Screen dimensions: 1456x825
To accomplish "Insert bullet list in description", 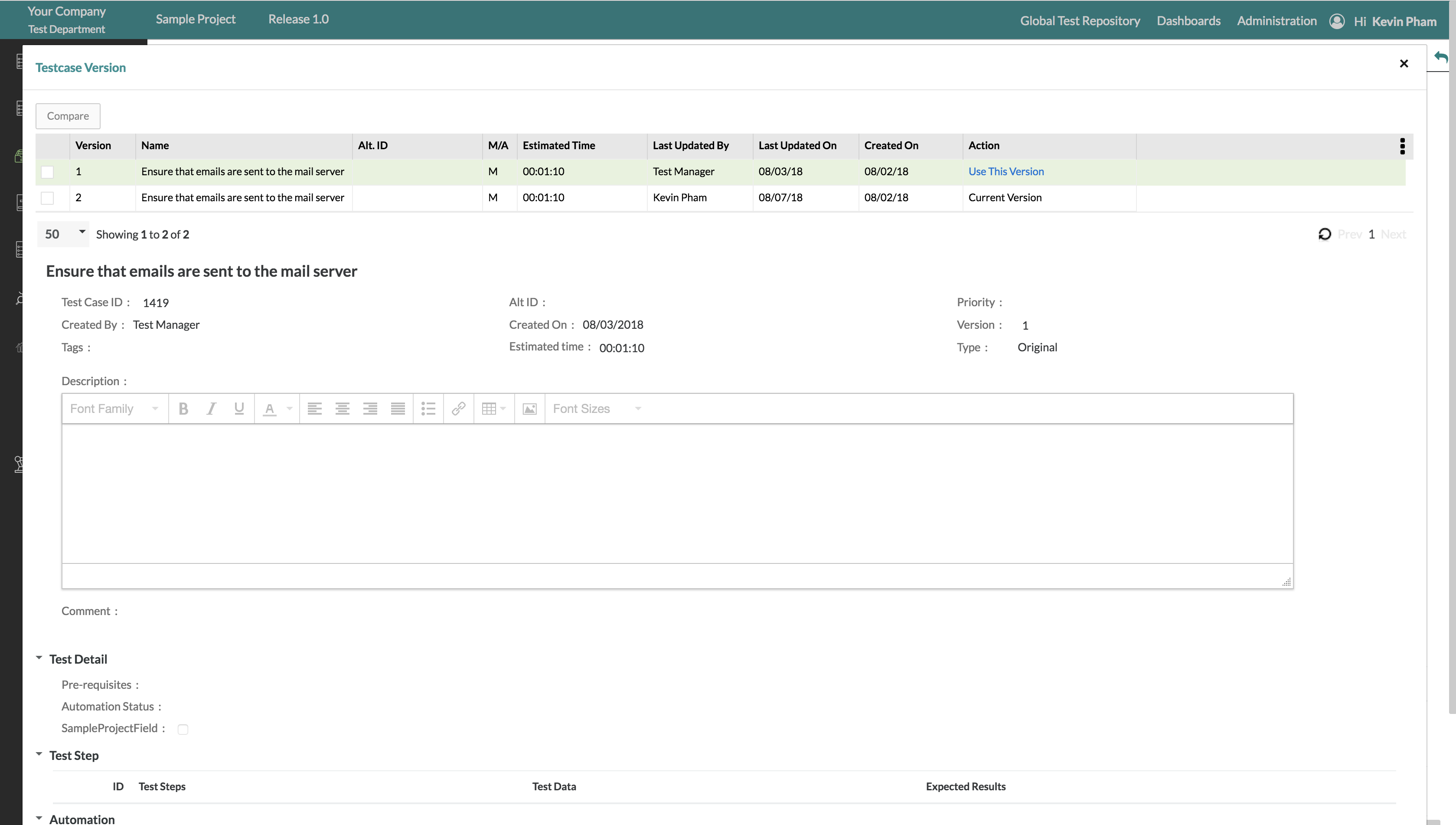I will 428,409.
